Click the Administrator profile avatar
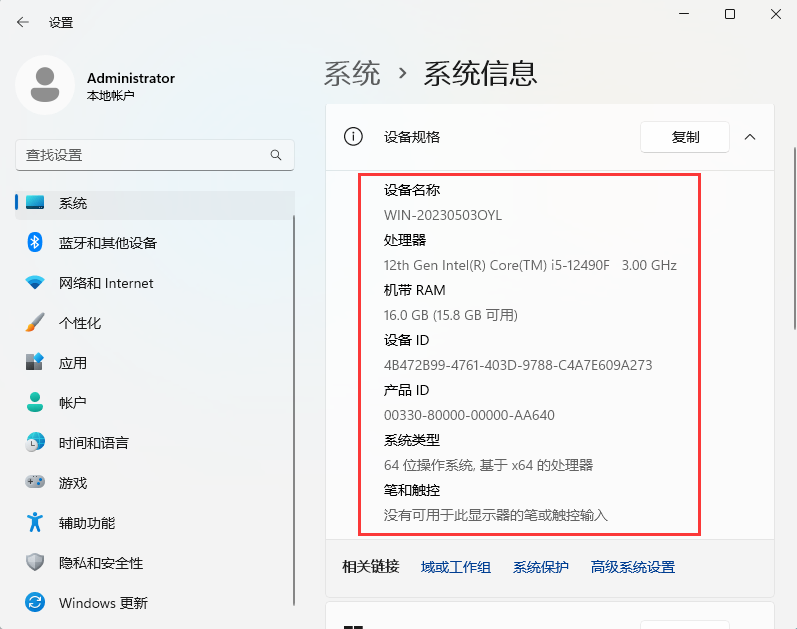Screen dimensions: 797x629 [45, 85]
